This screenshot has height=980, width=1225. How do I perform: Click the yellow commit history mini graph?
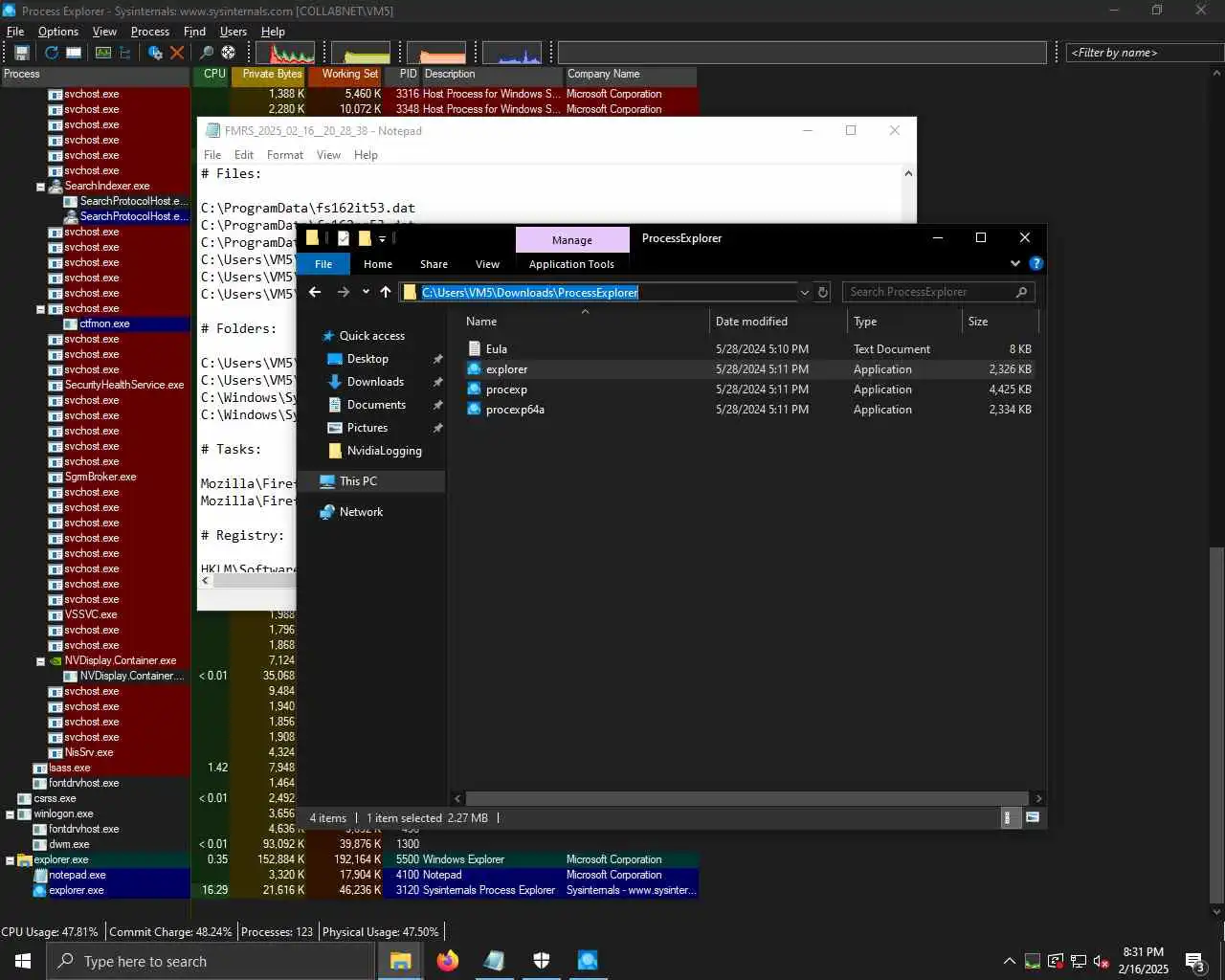click(361, 53)
